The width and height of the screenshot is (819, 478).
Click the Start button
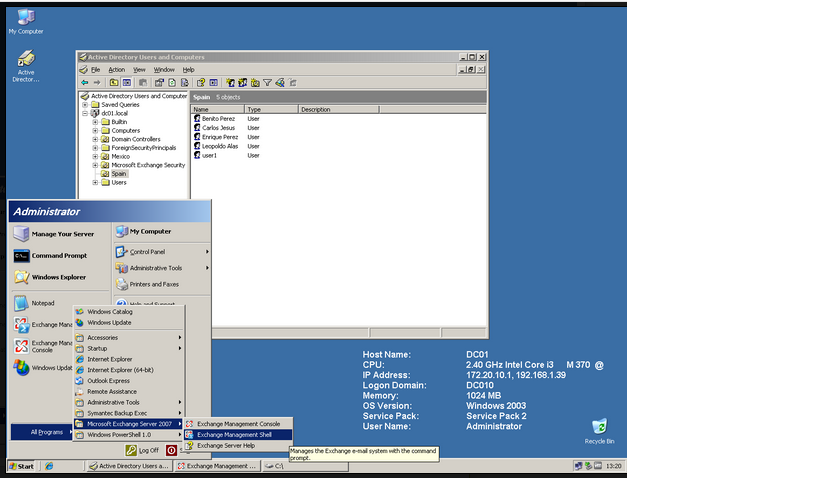coord(22,466)
